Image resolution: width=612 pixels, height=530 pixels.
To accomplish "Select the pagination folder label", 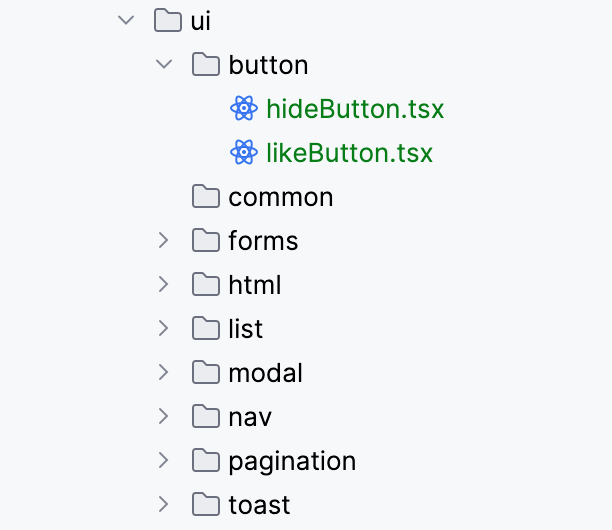I will tap(292, 461).
